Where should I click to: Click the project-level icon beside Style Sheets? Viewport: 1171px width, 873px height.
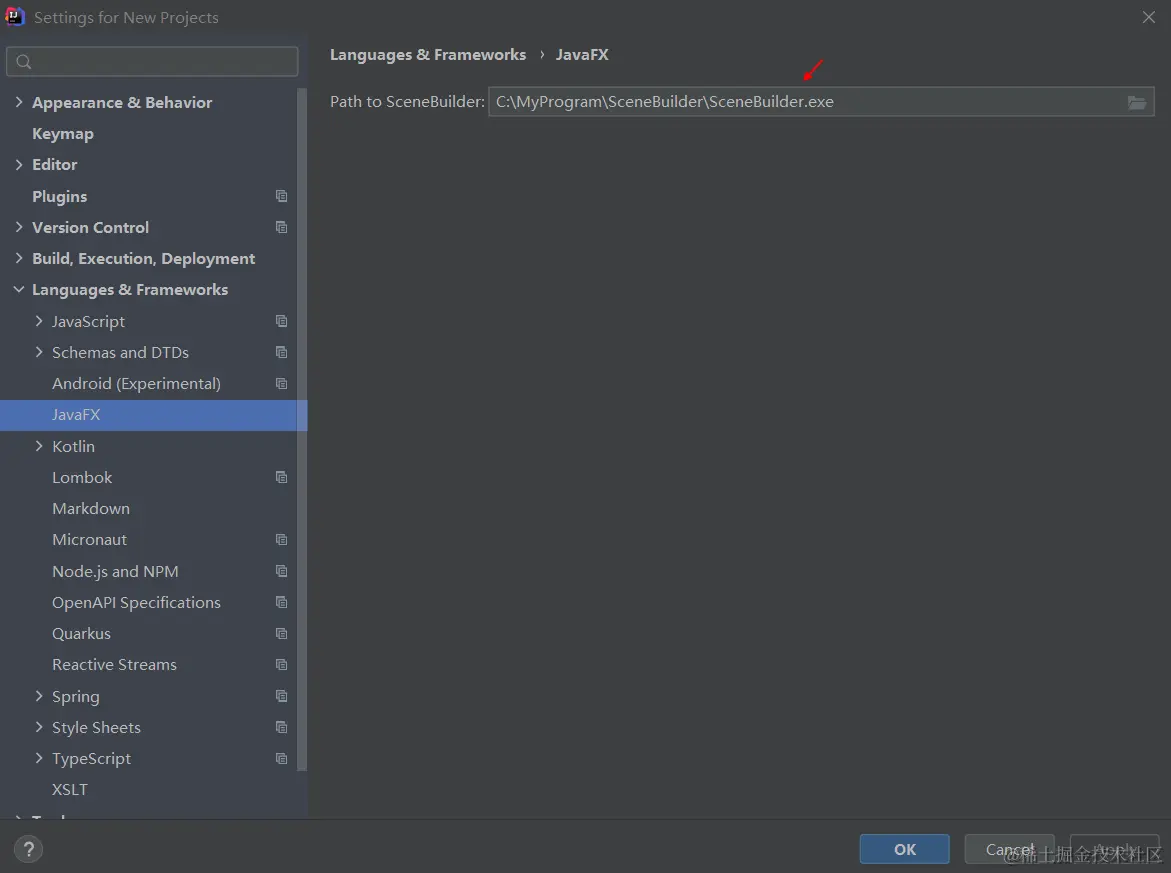pyautogui.click(x=282, y=727)
